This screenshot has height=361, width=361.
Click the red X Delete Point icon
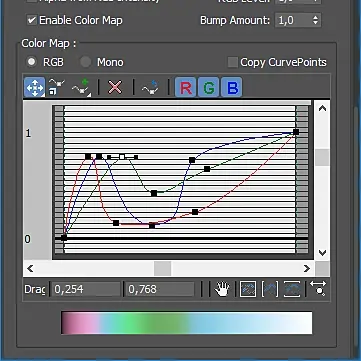pos(115,88)
